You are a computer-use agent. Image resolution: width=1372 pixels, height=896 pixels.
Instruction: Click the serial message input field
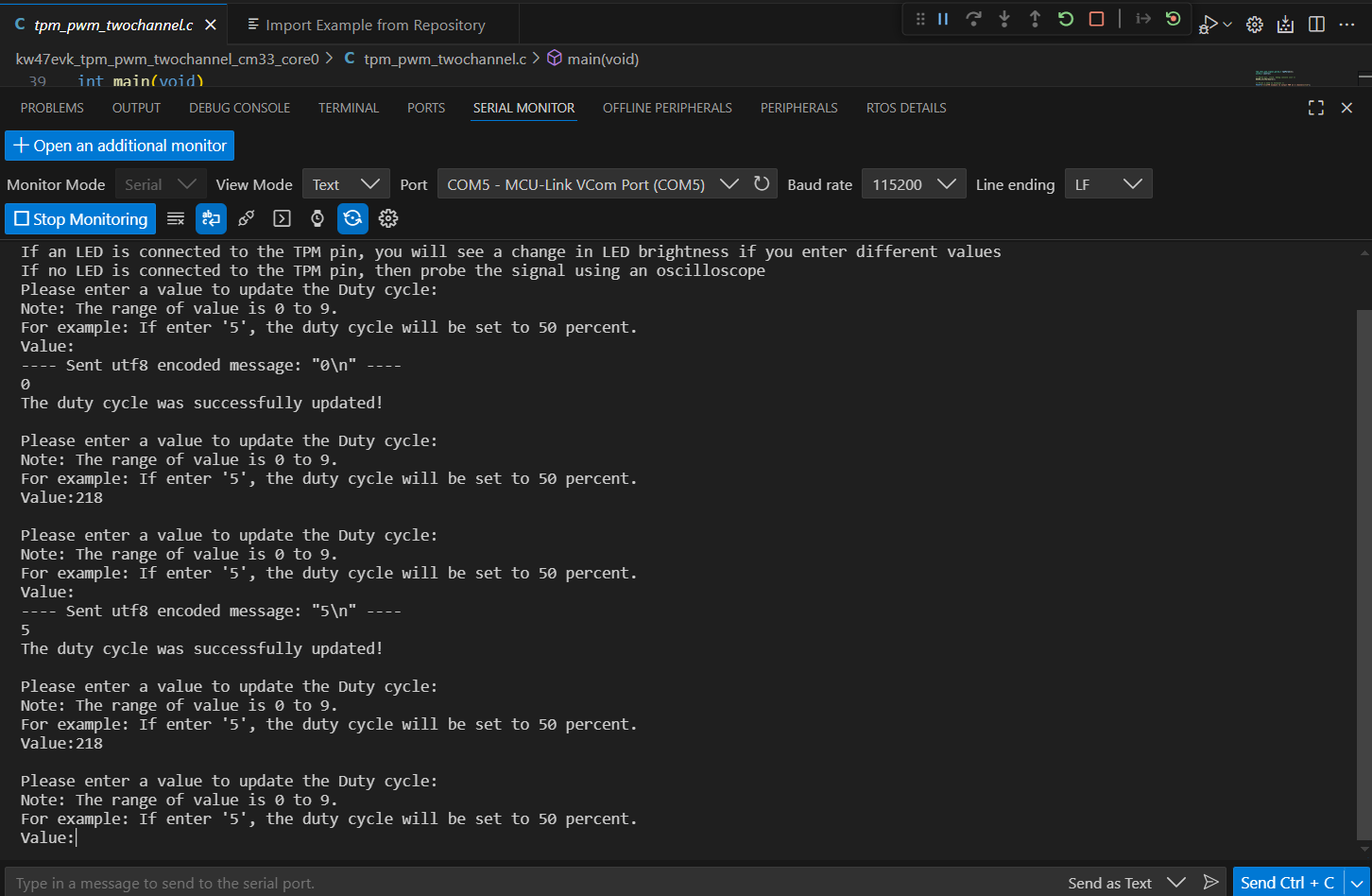point(378,883)
